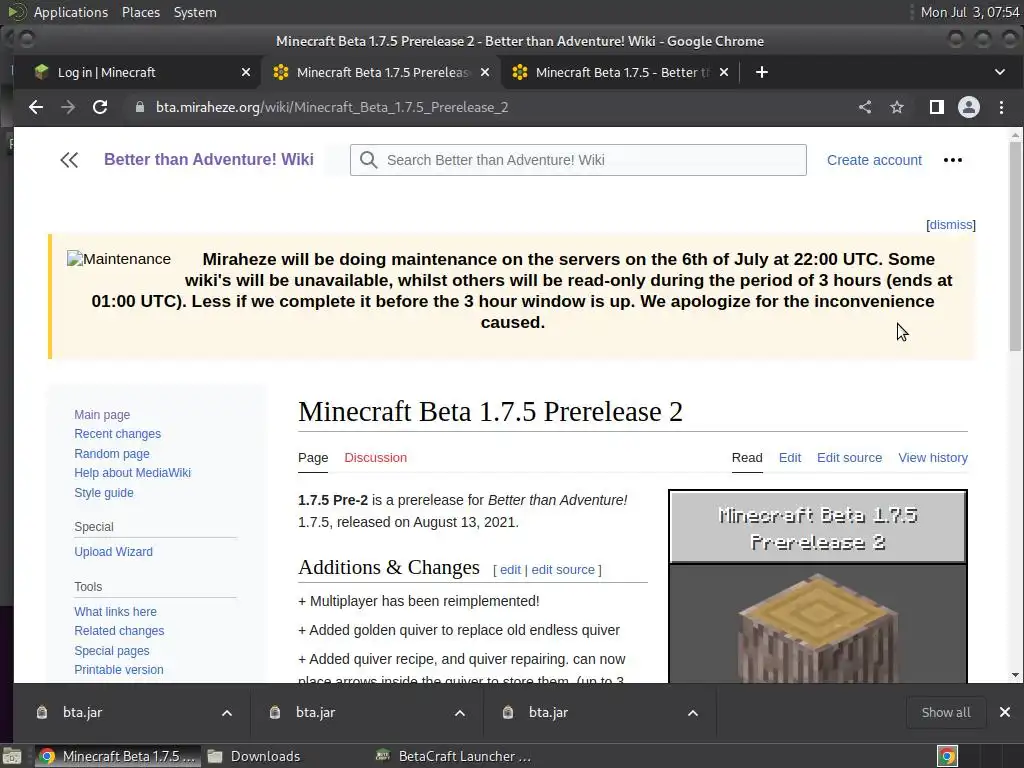Close the downloads bar
Screen dimensions: 1024x768
point(1004,712)
